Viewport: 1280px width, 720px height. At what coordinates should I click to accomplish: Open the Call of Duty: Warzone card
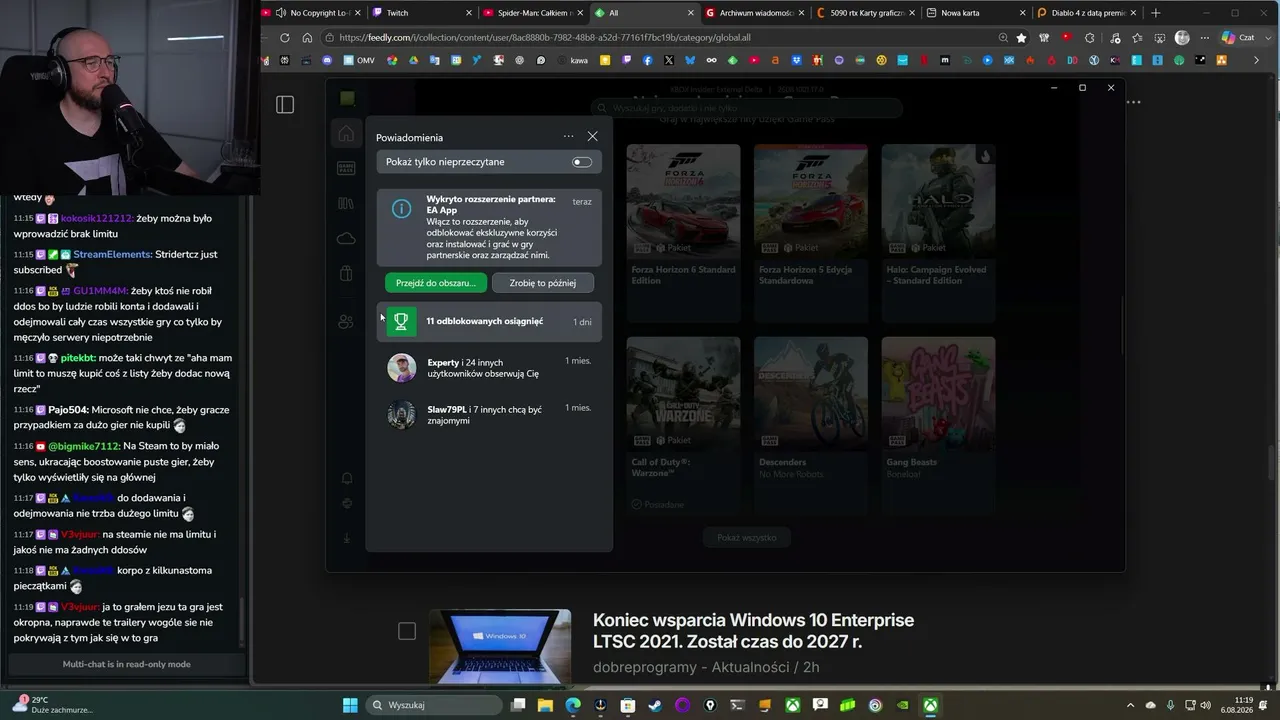pos(684,425)
